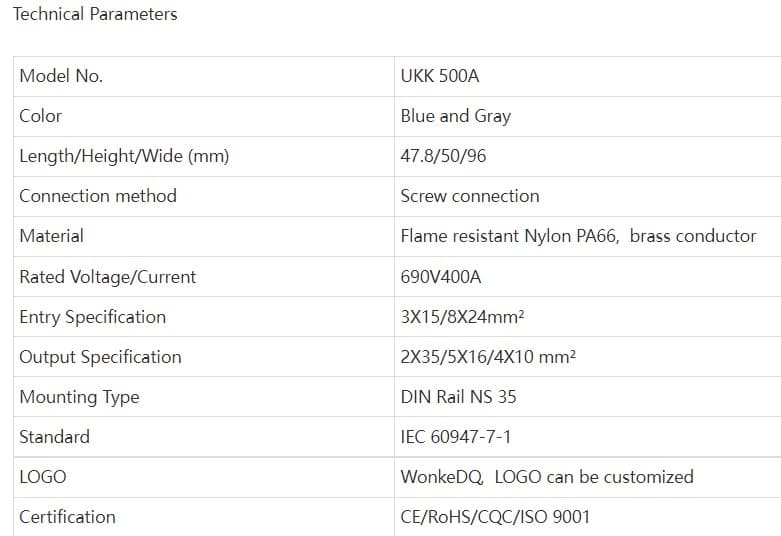Select the Length/Height/Wide (mm) label

[x=124, y=156]
